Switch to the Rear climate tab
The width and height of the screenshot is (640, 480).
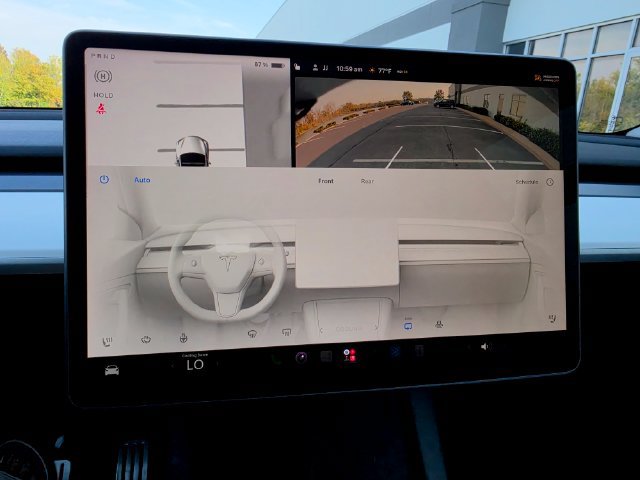tap(367, 181)
